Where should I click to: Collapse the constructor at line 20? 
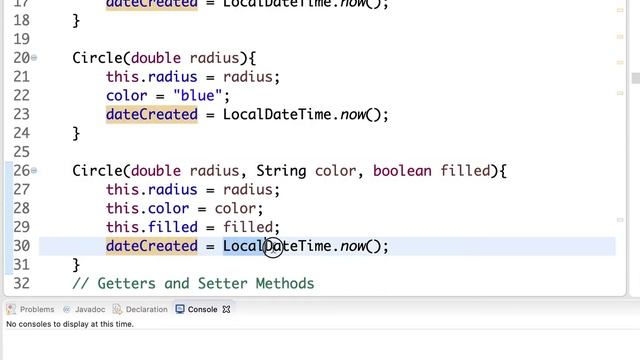pyautogui.click(x=34, y=58)
